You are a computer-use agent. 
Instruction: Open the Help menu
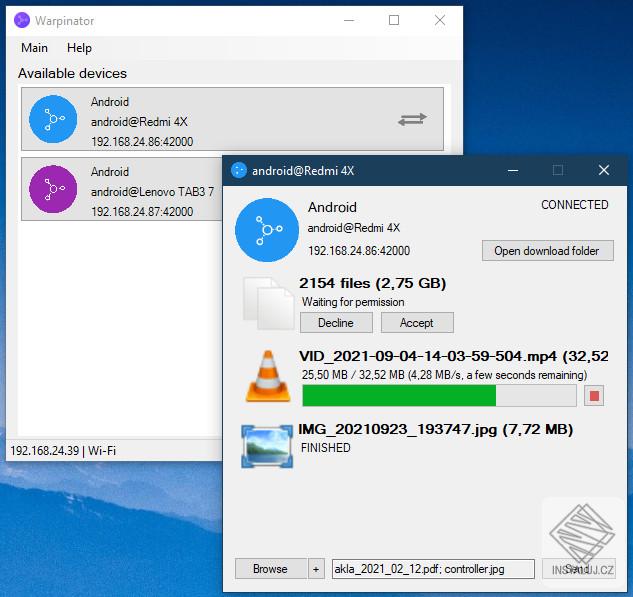click(x=80, y=48)
